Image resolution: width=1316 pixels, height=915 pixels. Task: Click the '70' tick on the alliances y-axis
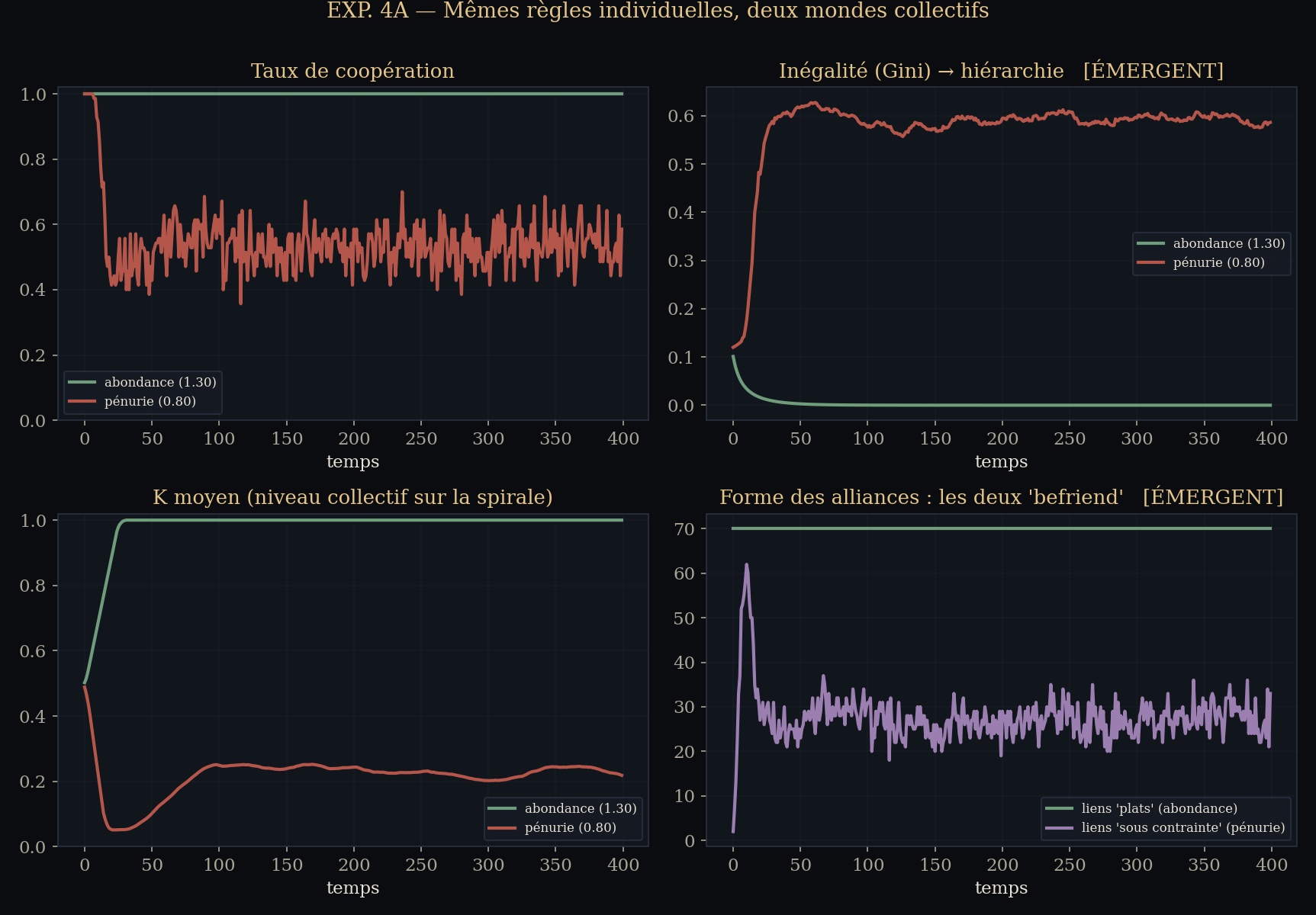coord(684,529)
